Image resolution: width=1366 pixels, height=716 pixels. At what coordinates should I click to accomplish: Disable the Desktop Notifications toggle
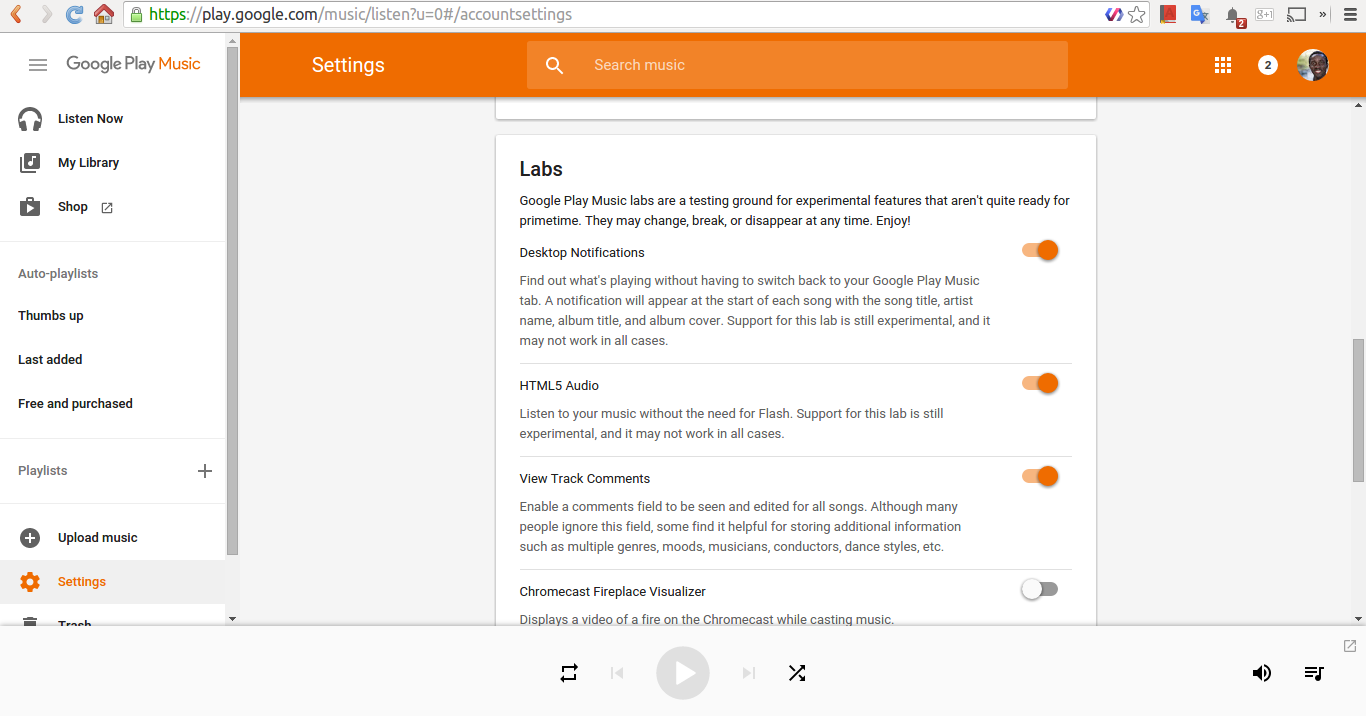pos(1040,251)
